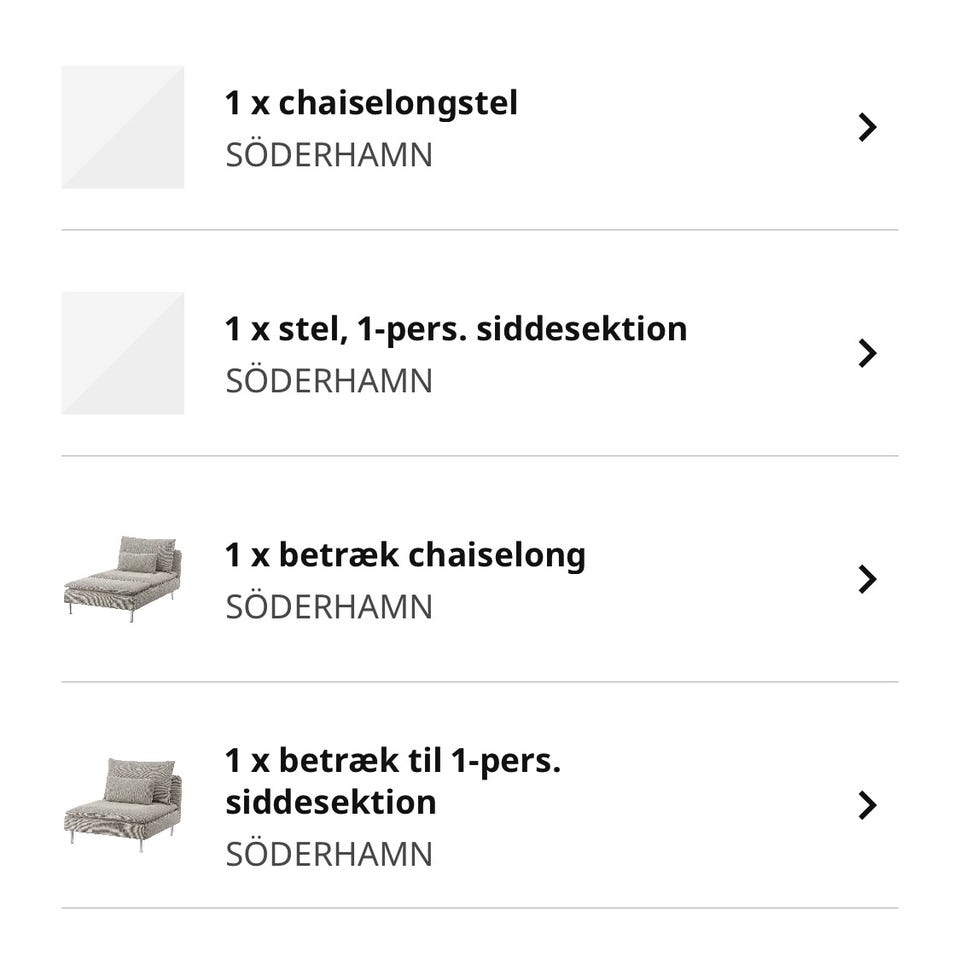Select the "betræk chaiselong" title text
This screenshot has height=963, width=960.
point(432,555)
